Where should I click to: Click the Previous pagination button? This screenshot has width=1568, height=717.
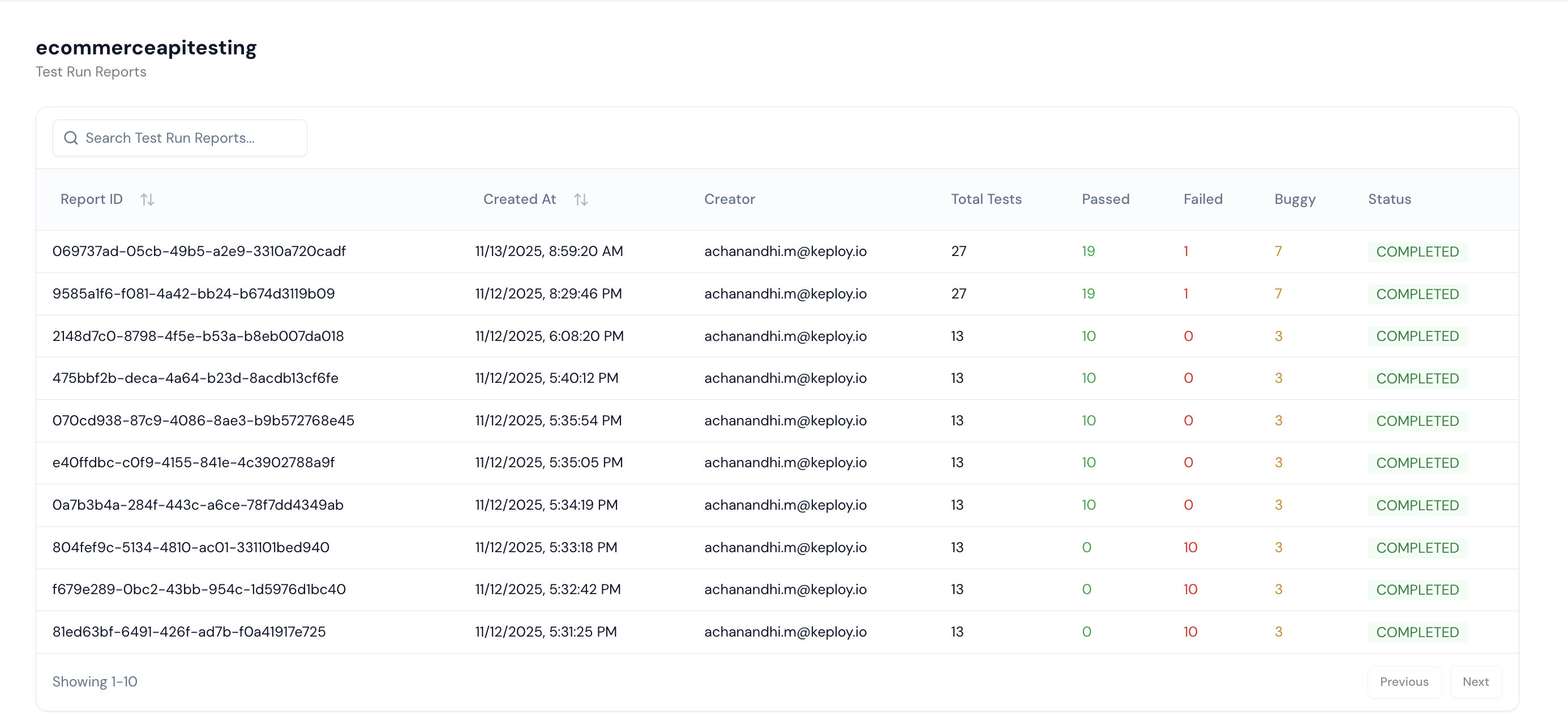tap(1404, 682)
